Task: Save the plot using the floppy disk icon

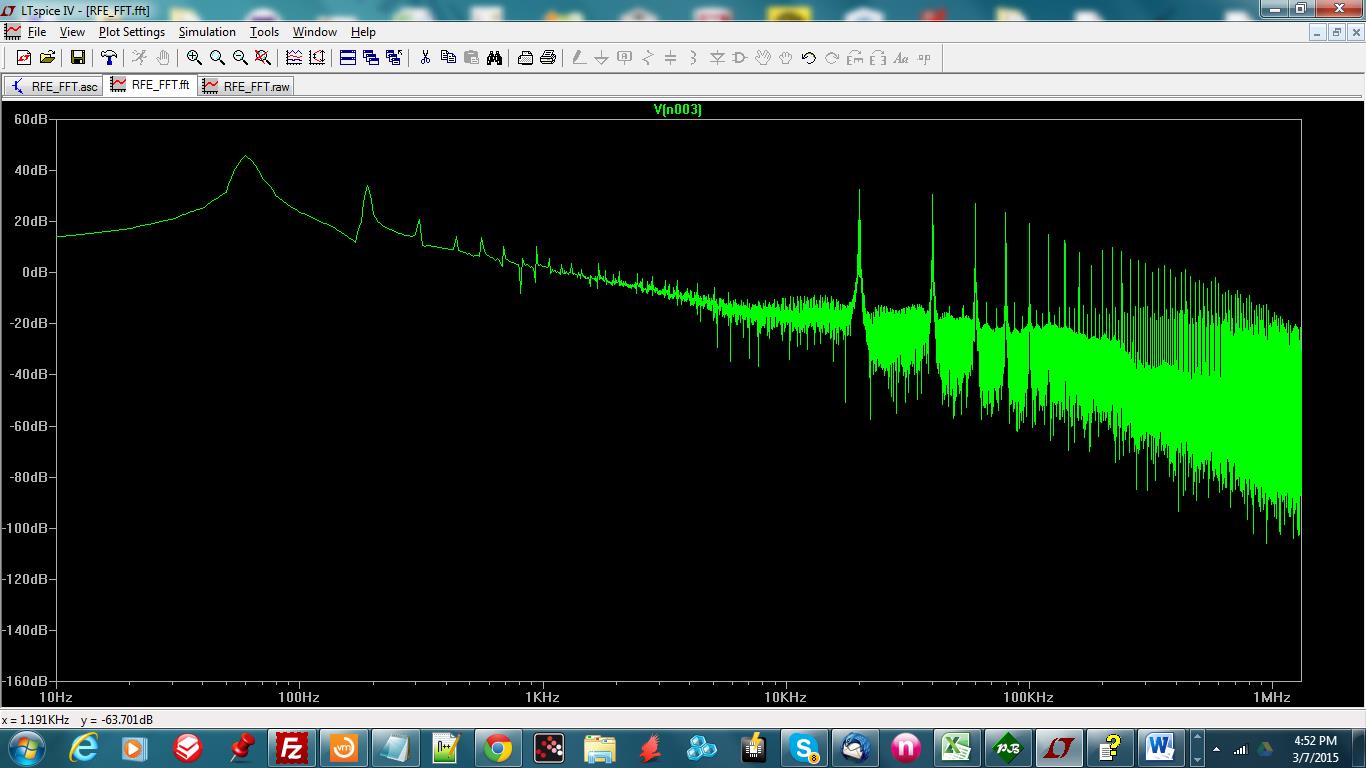Action: click(x=77, y=58)
